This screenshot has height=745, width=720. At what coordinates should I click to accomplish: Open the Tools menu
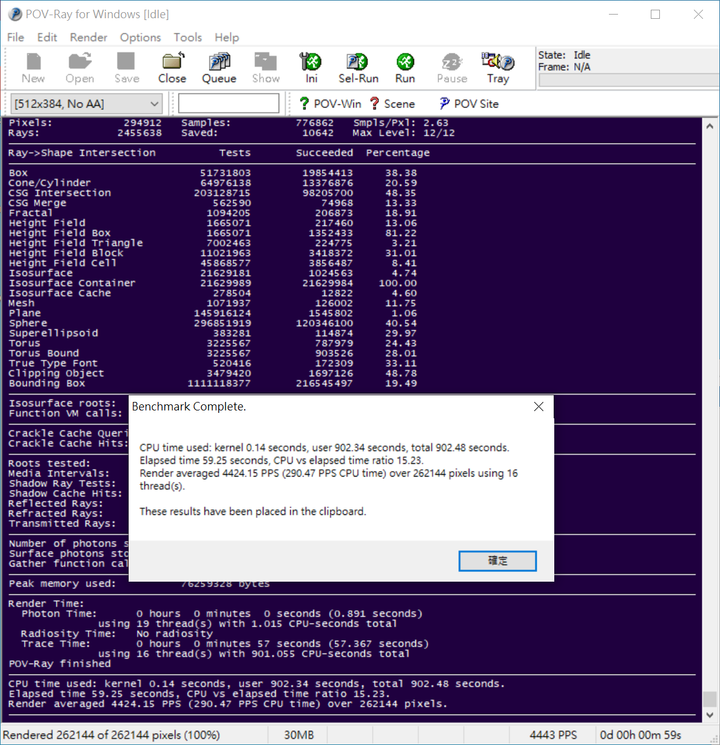click(x=188, y=37)
